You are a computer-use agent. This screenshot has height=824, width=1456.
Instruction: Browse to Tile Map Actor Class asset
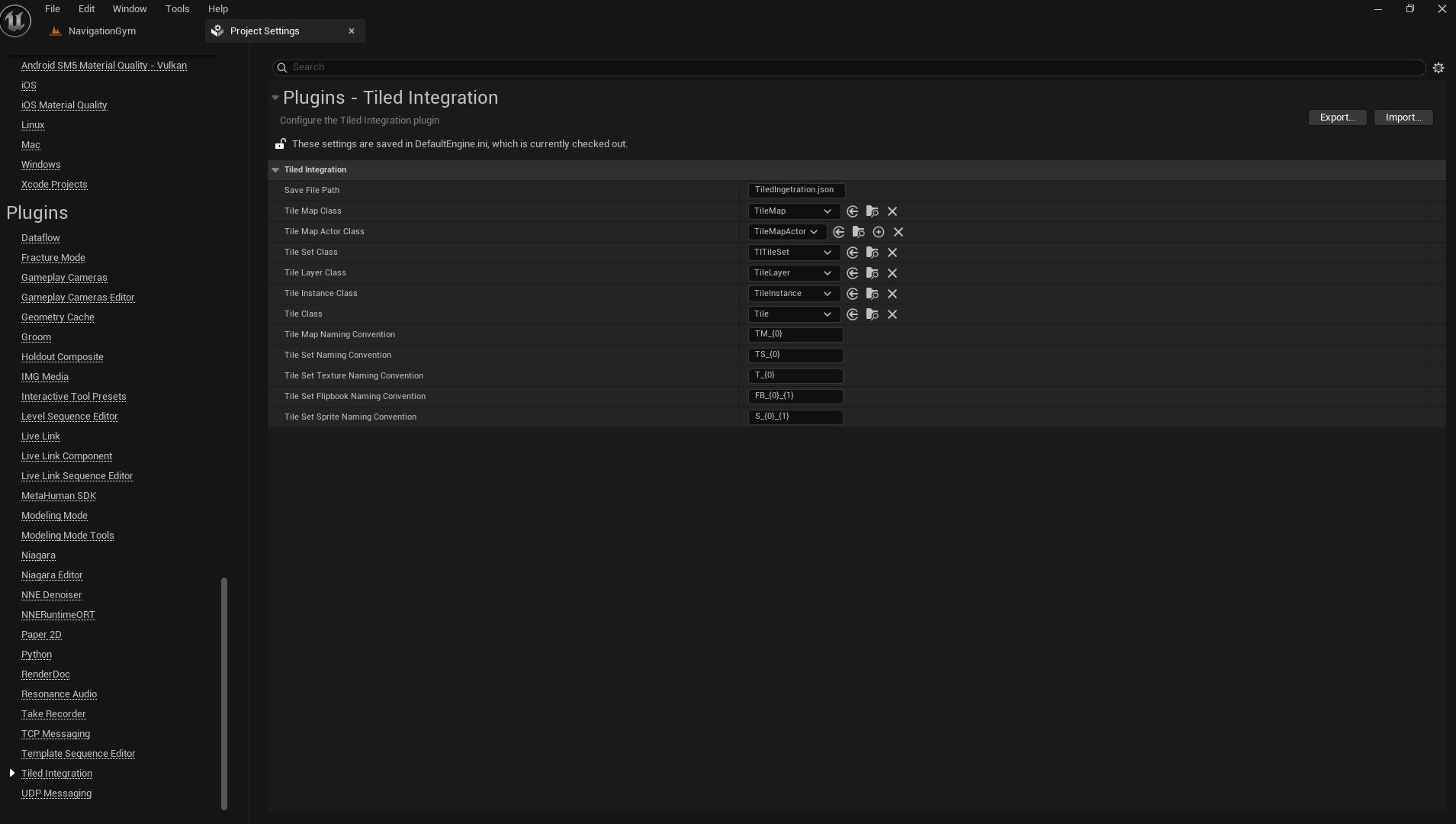859,232
